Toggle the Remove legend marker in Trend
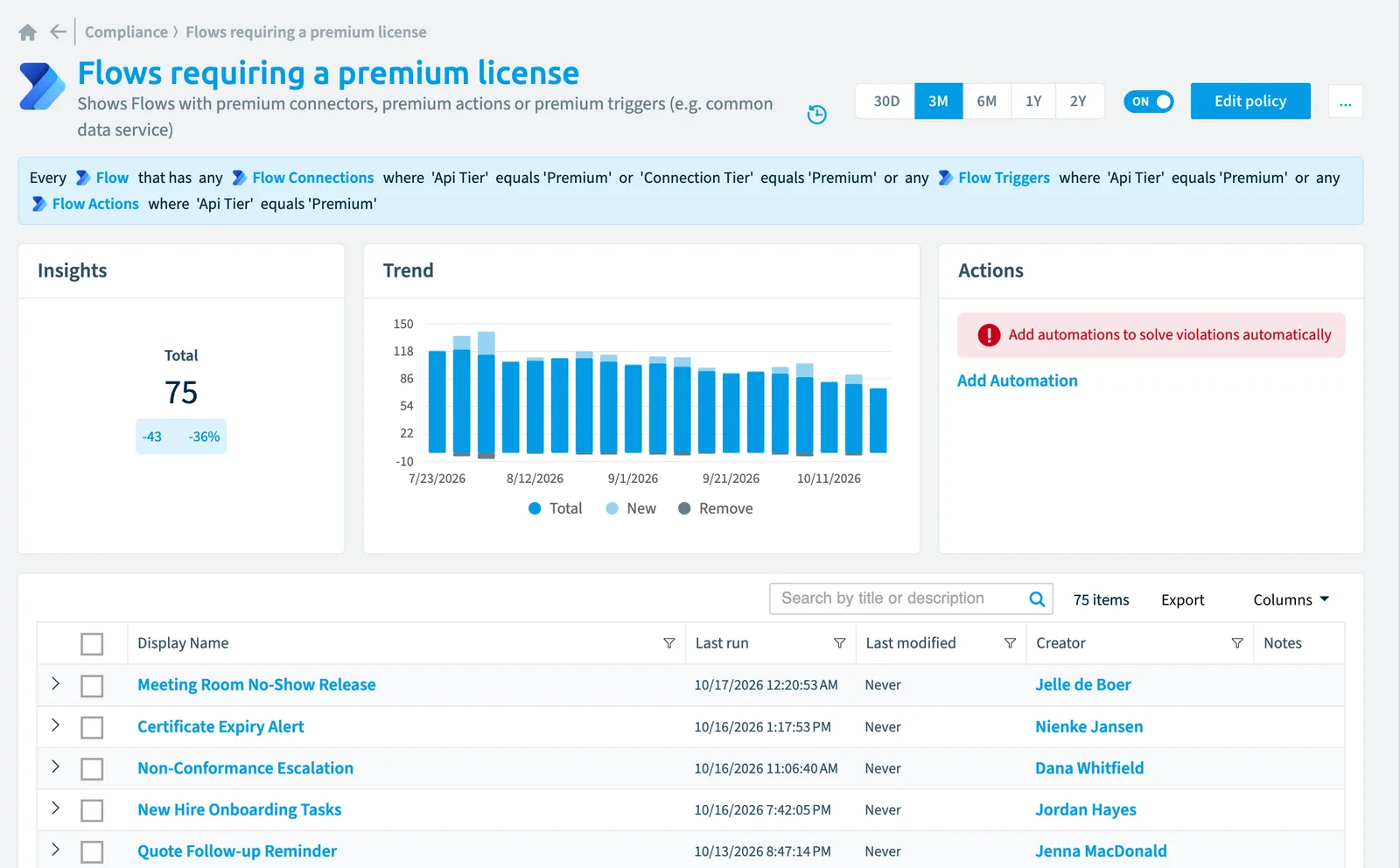Viewport: 1400px width, 868px height. pos(684,508)
